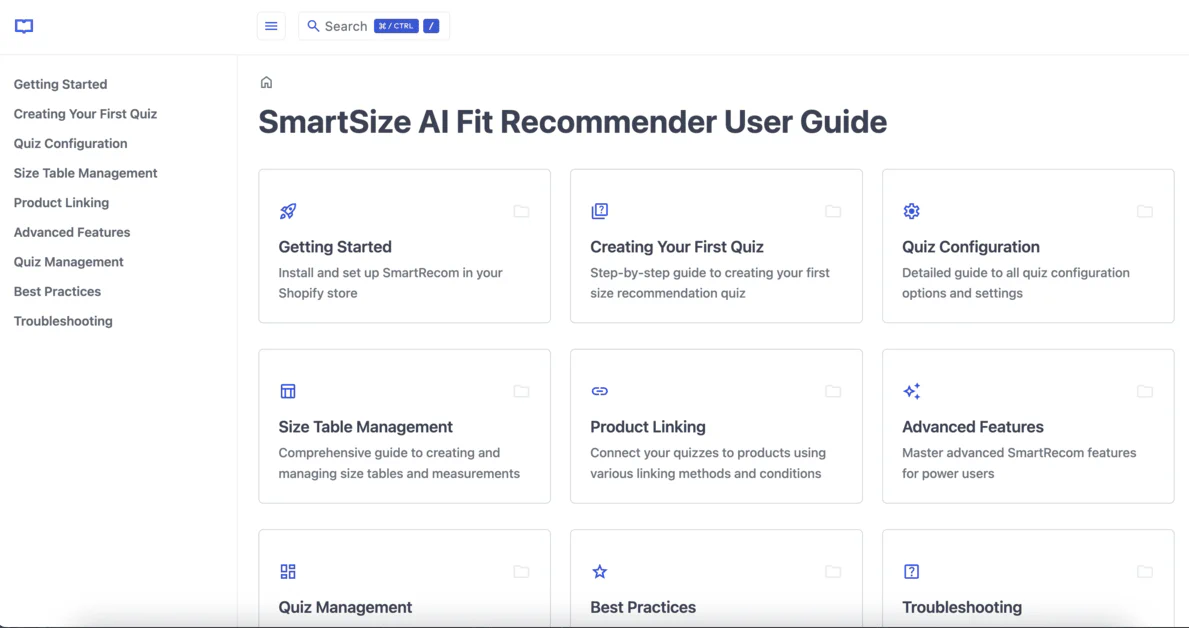Open the Best Practices card title
This screenshot has height=628, width=1189.
tap(643, 608)
